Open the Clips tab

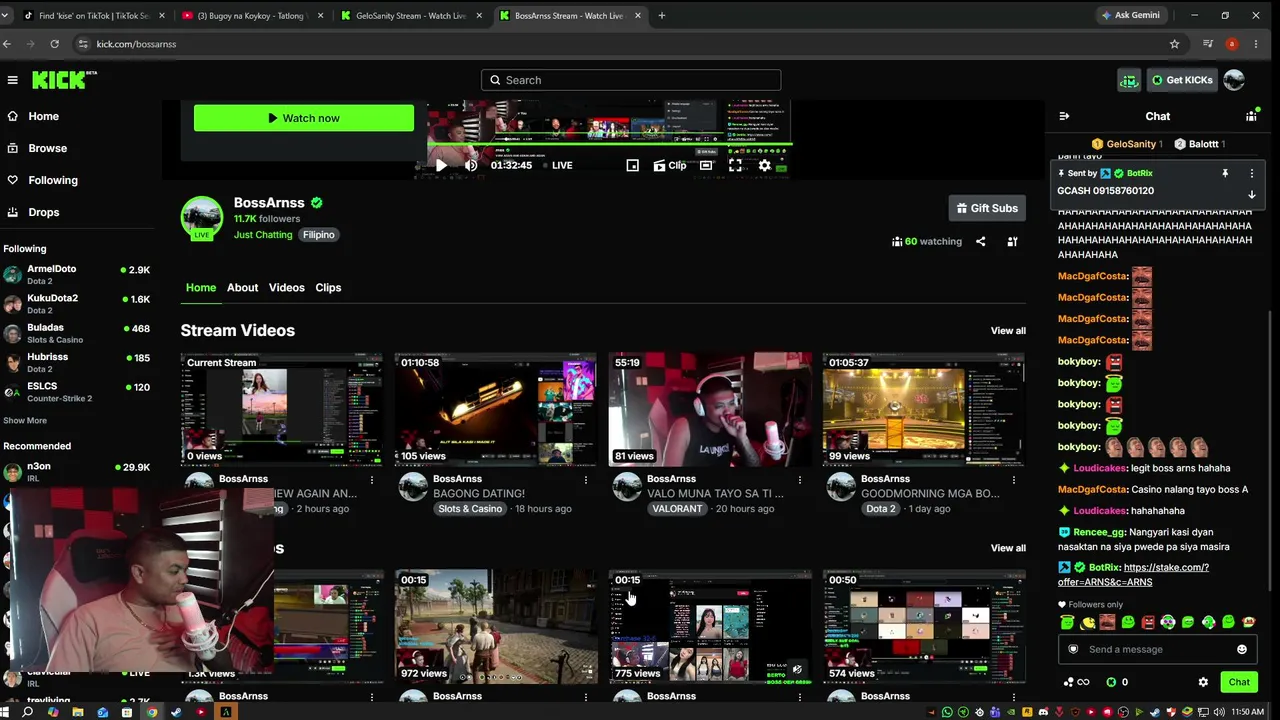328,288
